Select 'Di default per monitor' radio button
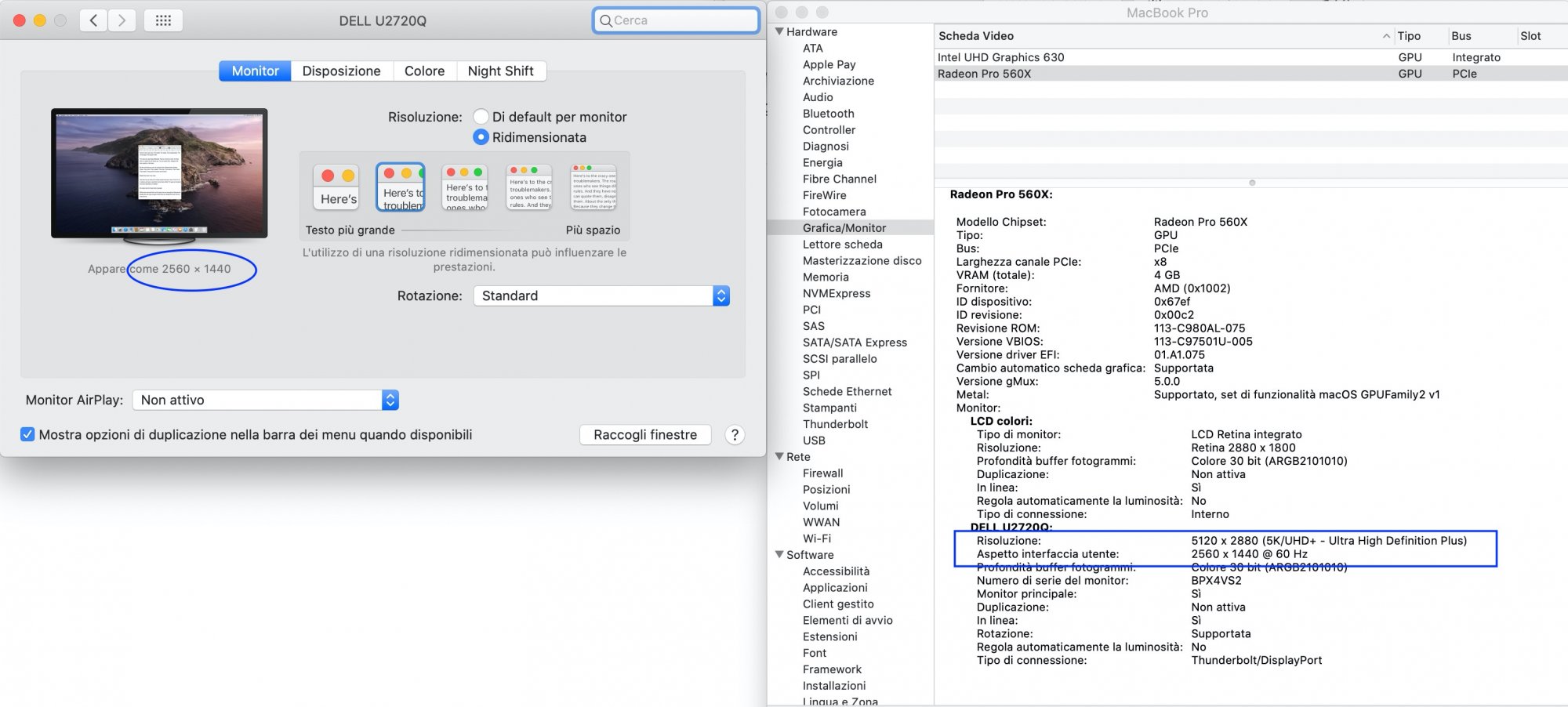 (x=481, y=117)
